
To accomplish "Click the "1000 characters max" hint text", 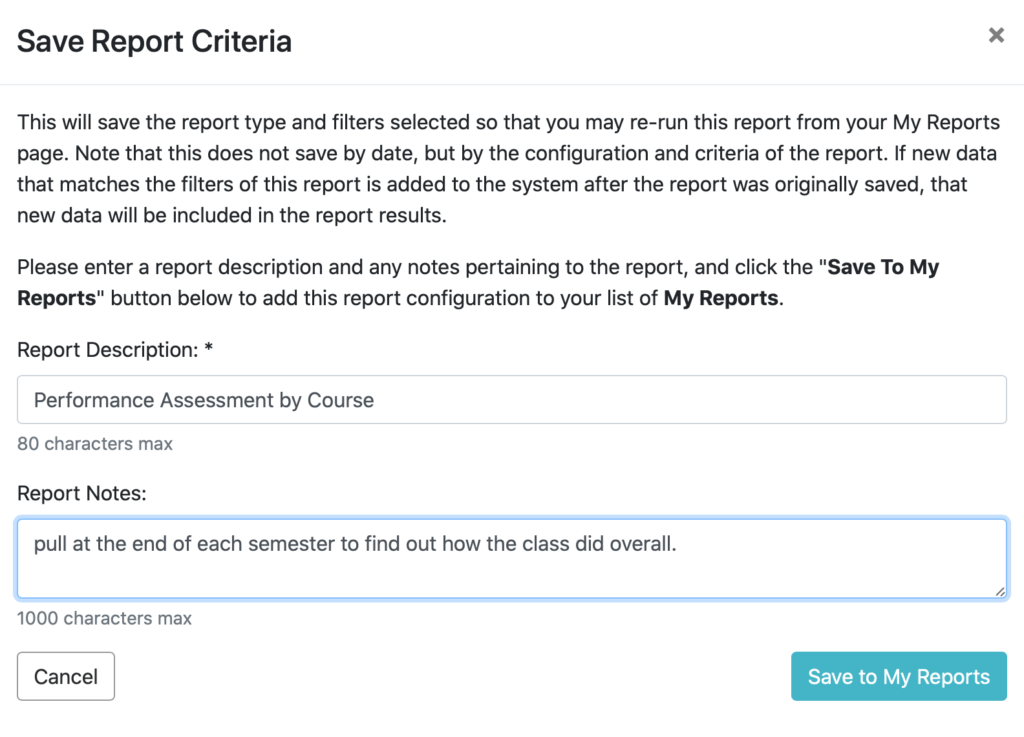I will coord(104,618).
